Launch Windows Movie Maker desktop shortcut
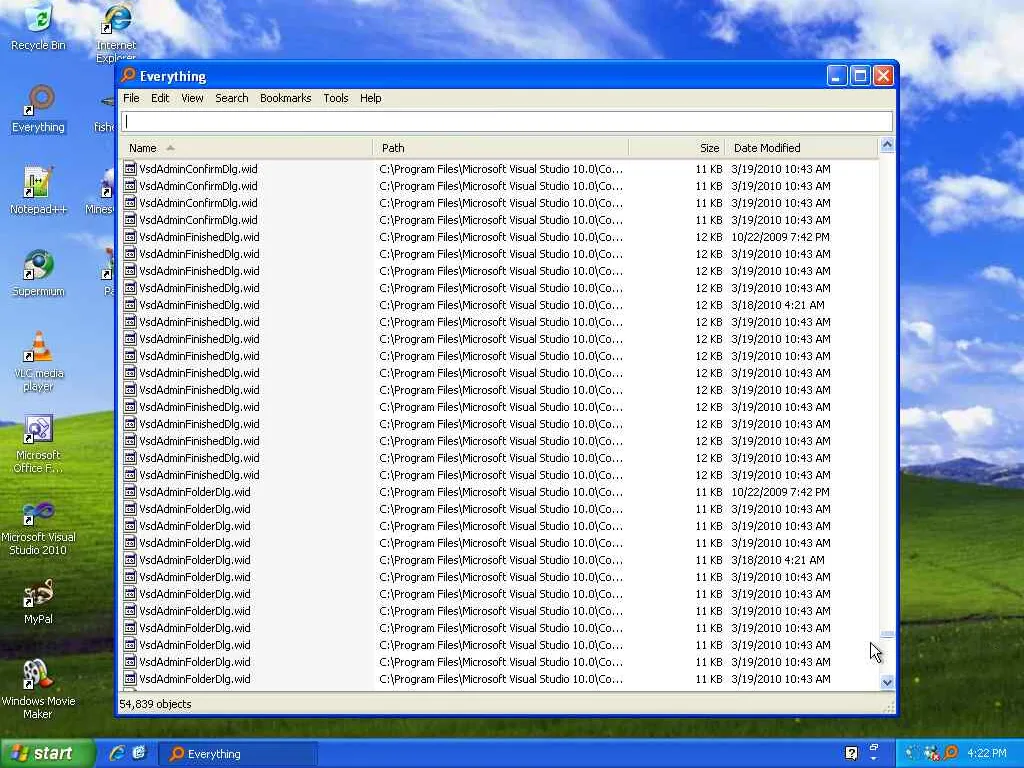1024x768 pixels. click(39, 690)
